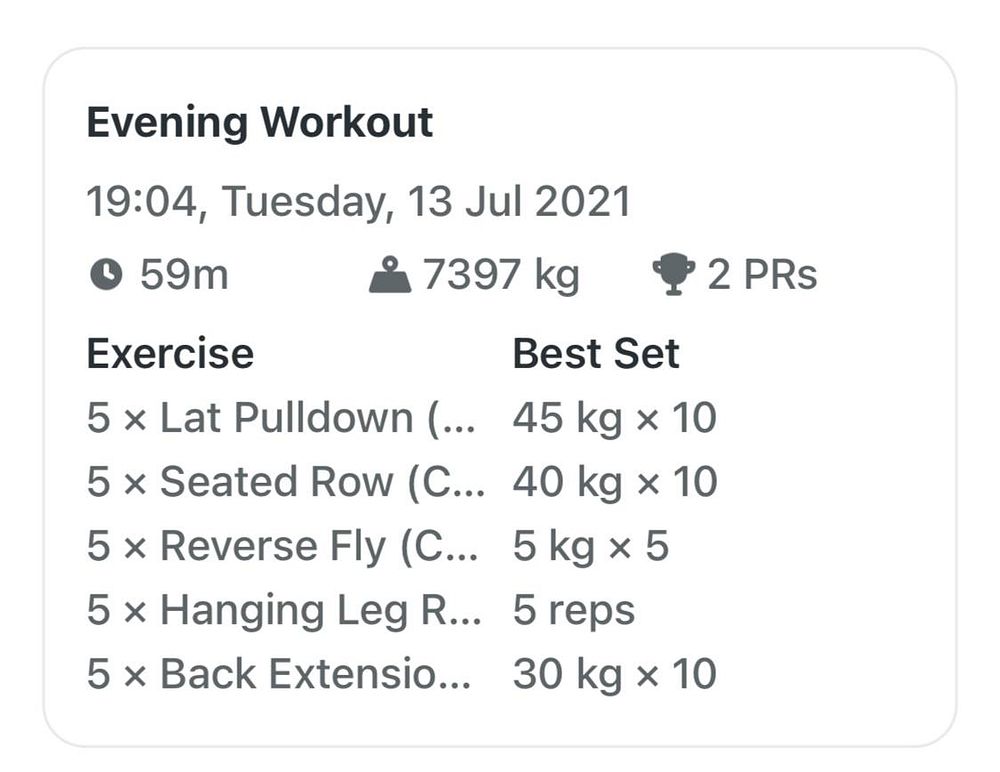Click the clock duration icon
The width and height of the screenshot is (1000, 772).
(106, 275)
